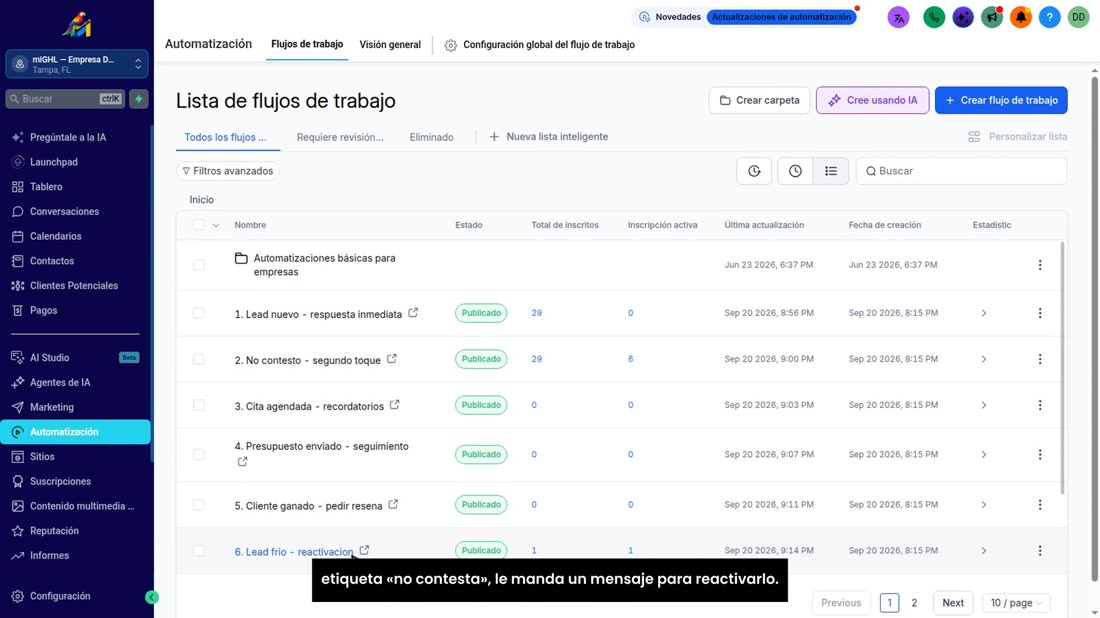
Task: Click the history clock with arrow icon
Action: pos(754,171)
